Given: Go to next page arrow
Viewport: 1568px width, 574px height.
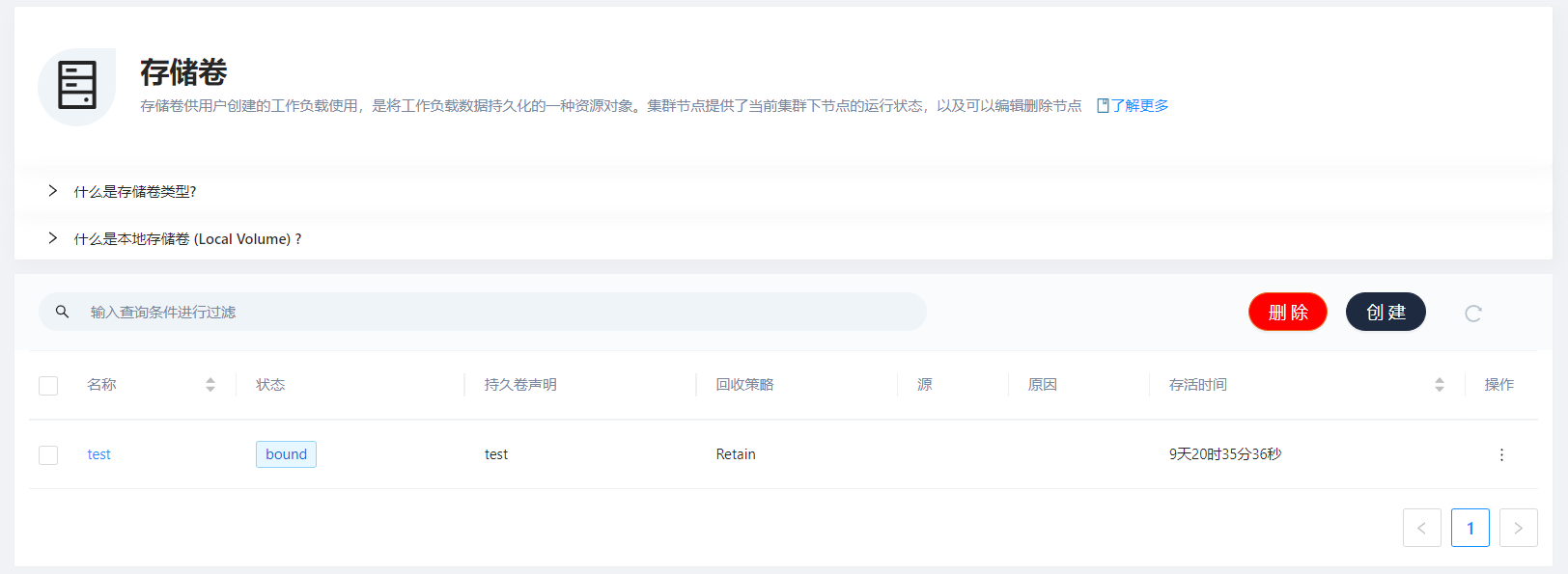Looking at the screenshot, I should [x=1519, y=528].
